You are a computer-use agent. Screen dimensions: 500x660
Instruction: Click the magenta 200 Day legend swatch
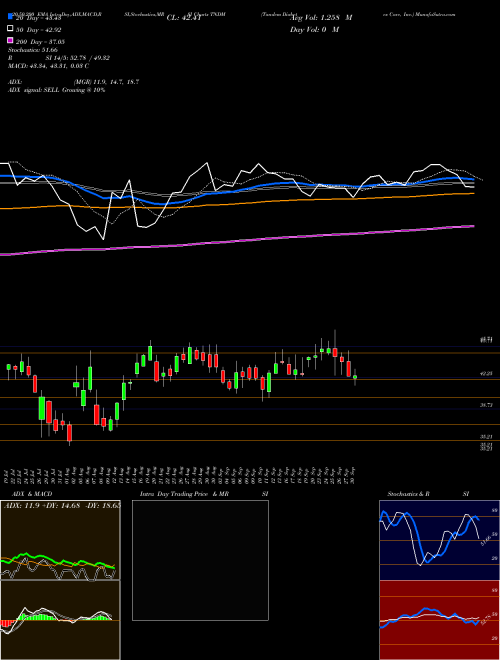pyautogui.click(x=10, y=41)
